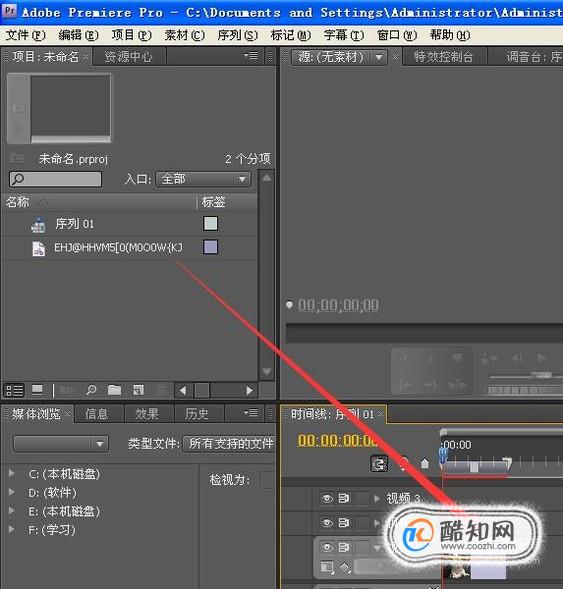Click the sequence icon beside 序列 01
Image resolution: width=563 pixels, height=589 pixels.
38,224
